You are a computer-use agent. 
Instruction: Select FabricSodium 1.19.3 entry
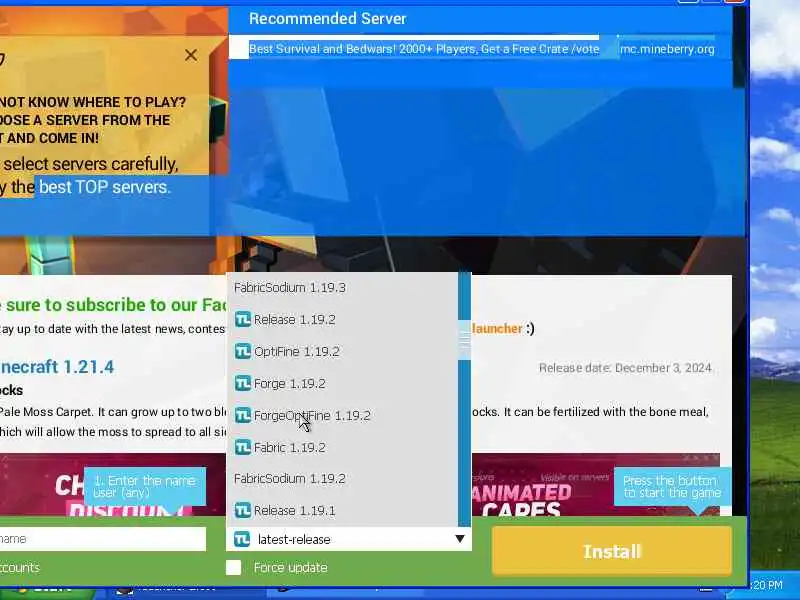tap(342, 287)
